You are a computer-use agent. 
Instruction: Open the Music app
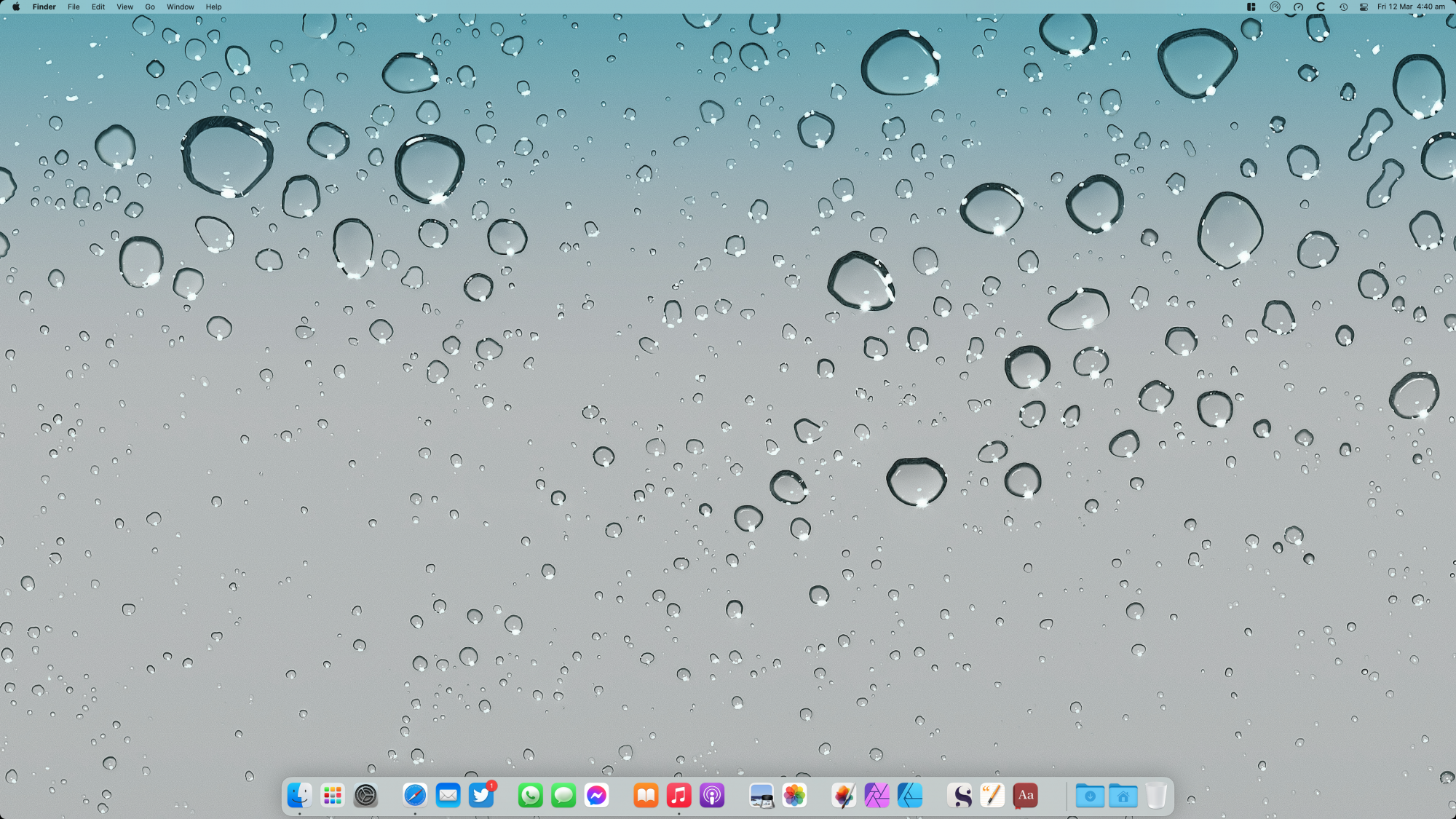coord(678,795)
